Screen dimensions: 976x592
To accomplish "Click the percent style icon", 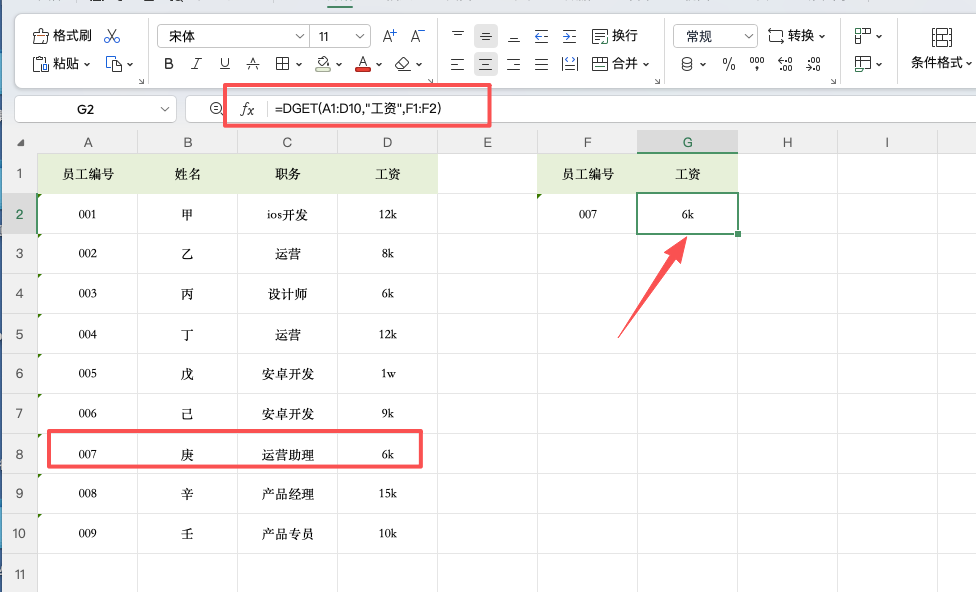I will pyautogui.click(x=729, y=63).
